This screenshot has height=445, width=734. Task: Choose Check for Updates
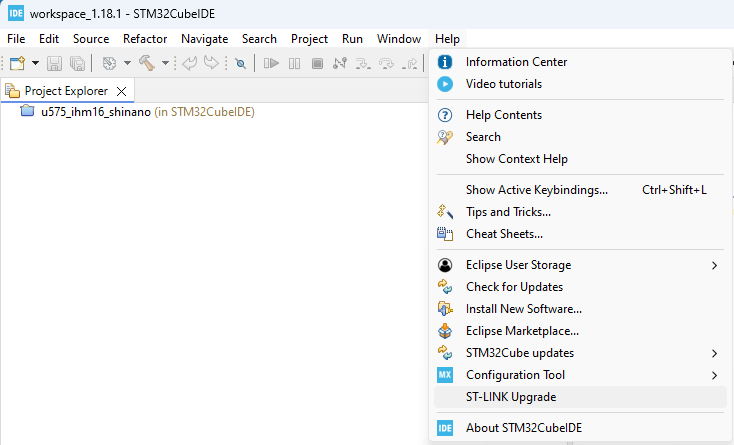[x=580, y=287]
